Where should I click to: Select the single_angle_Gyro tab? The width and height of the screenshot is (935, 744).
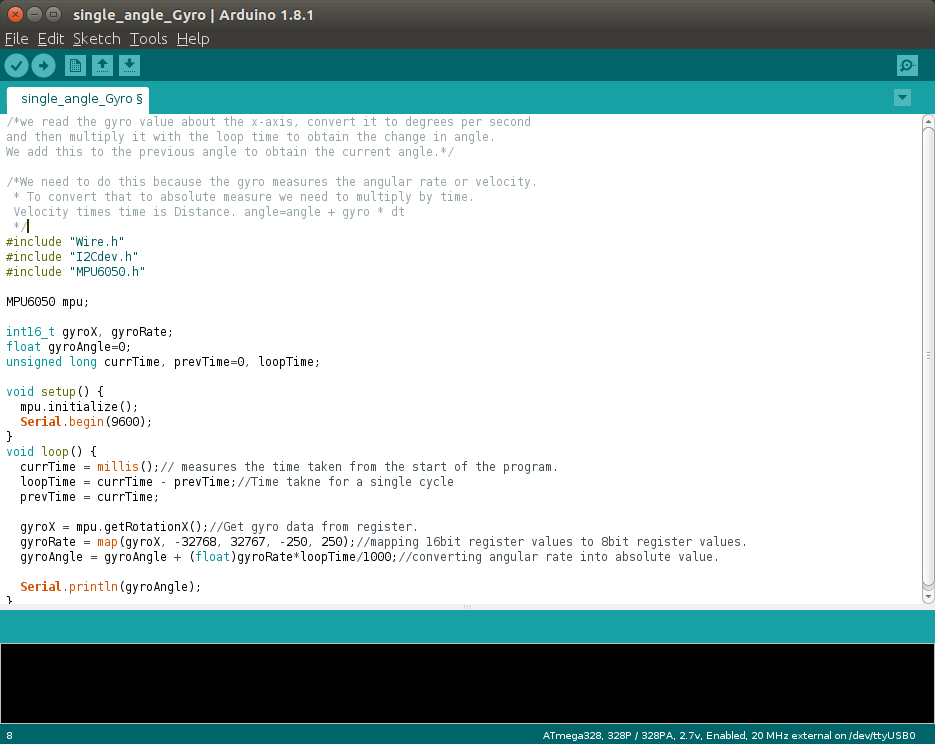(78, 100)
